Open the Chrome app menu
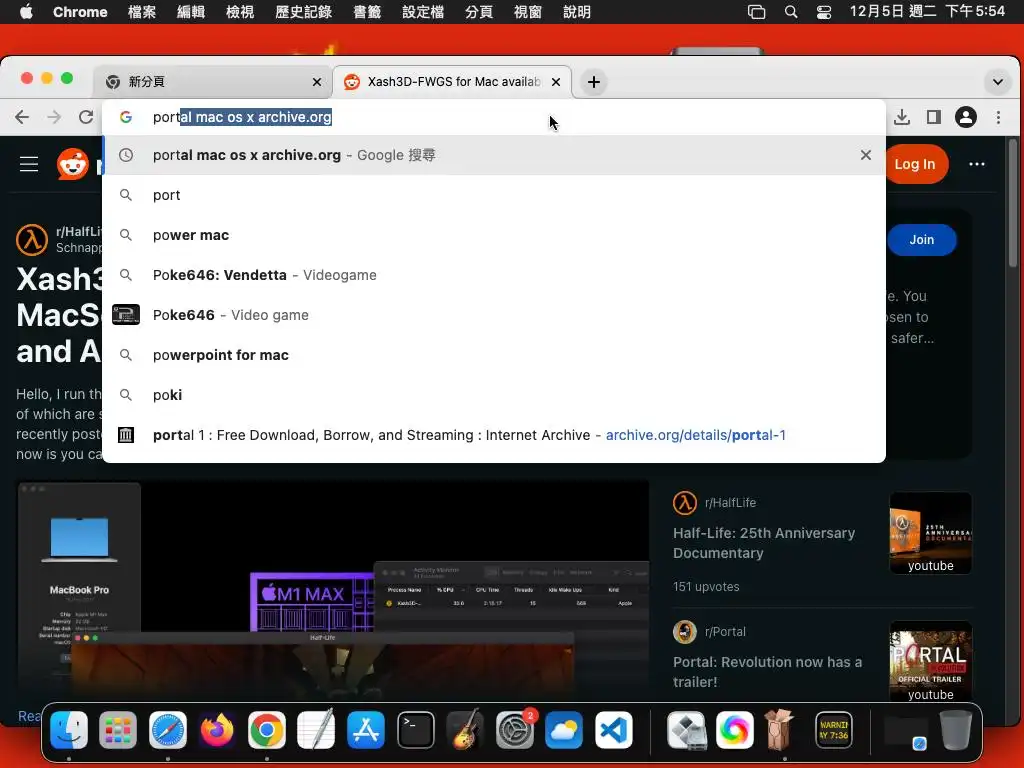 pos(80,12)
